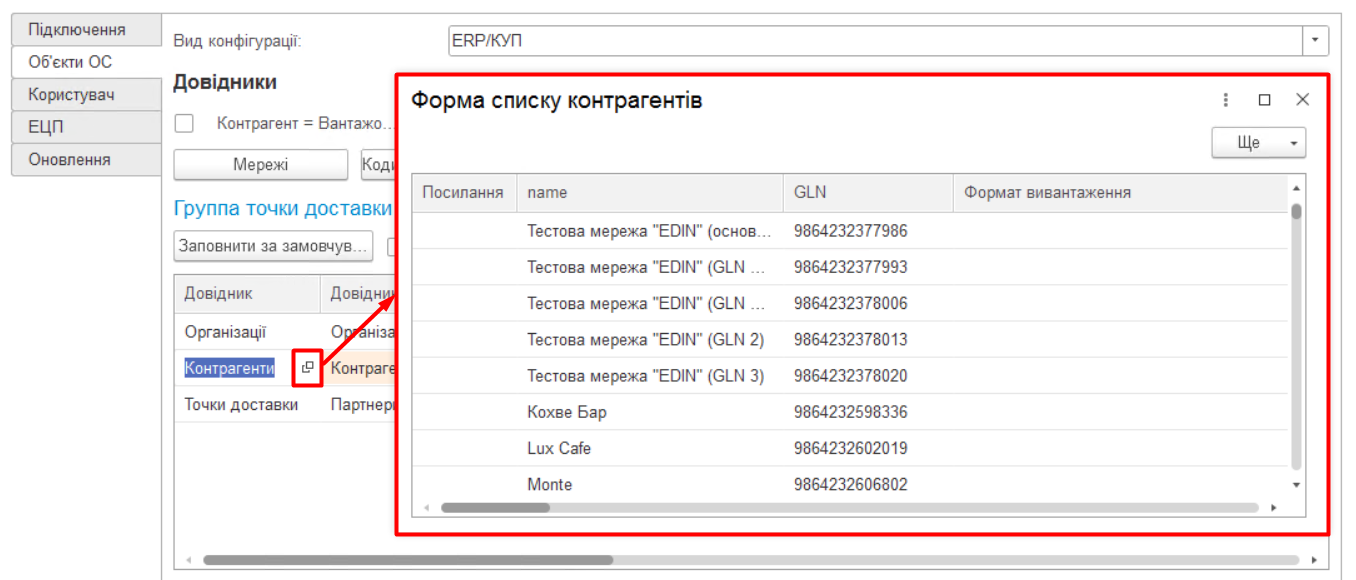The width and height of the screenshot is (1356, 580).
Task: Open the Користувач tab
Action: pos(84,95)
